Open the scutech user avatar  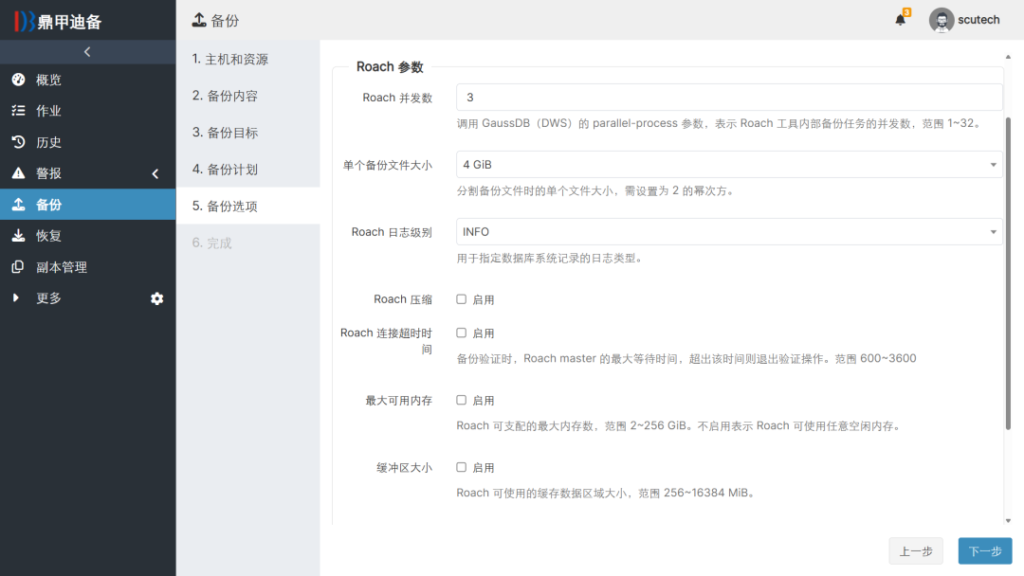tap(941, 20)
